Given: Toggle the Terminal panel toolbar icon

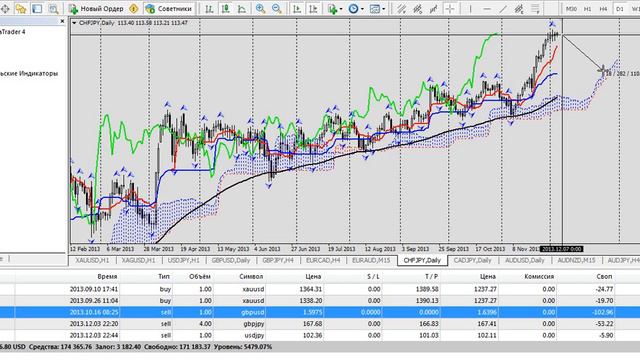Looking at the screenshot, I should tap(37, 9).
